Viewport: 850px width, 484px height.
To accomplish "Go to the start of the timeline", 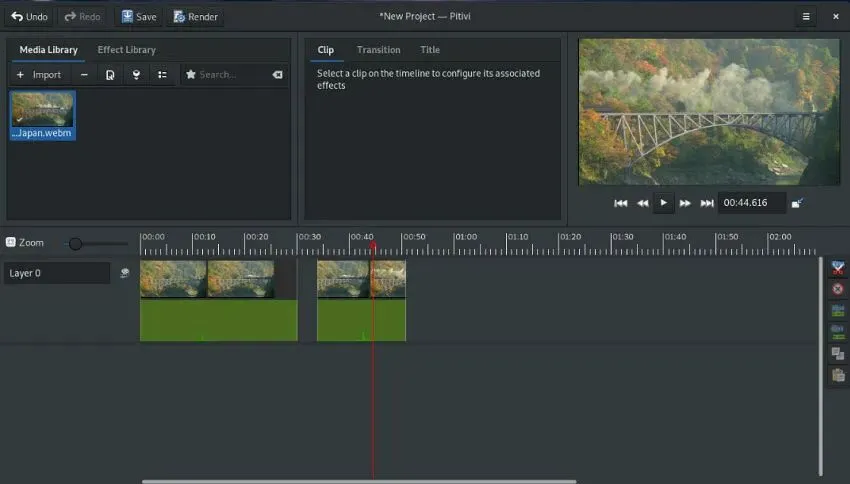I will pos(621,203).
